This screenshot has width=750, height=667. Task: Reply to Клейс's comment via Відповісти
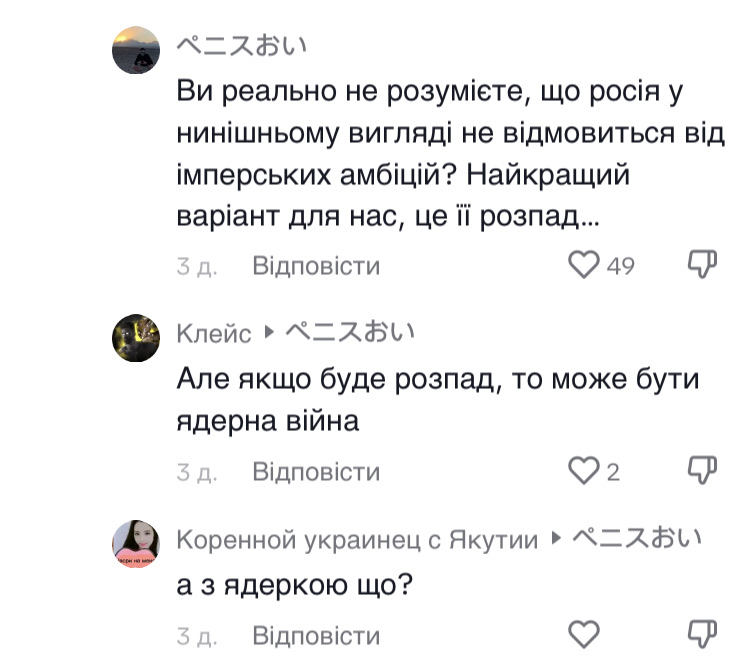[316, 471]
